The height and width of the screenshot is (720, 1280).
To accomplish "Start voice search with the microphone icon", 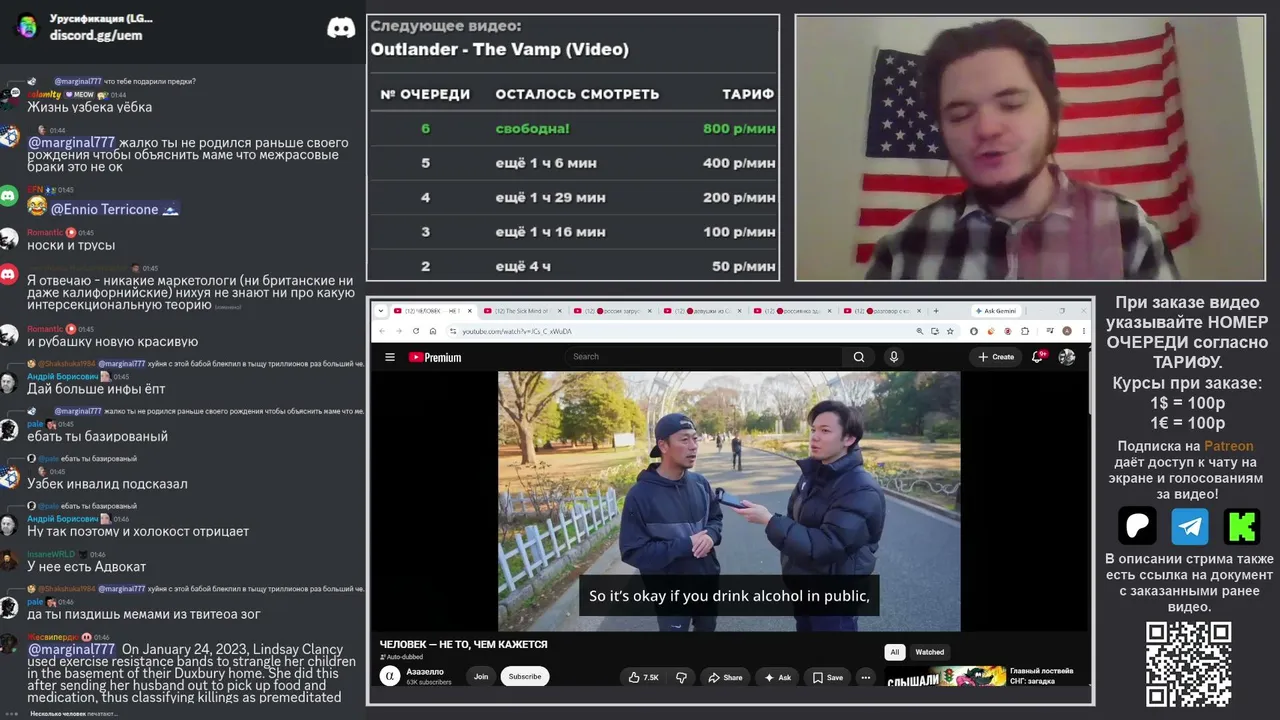I will tap(894, 357).
